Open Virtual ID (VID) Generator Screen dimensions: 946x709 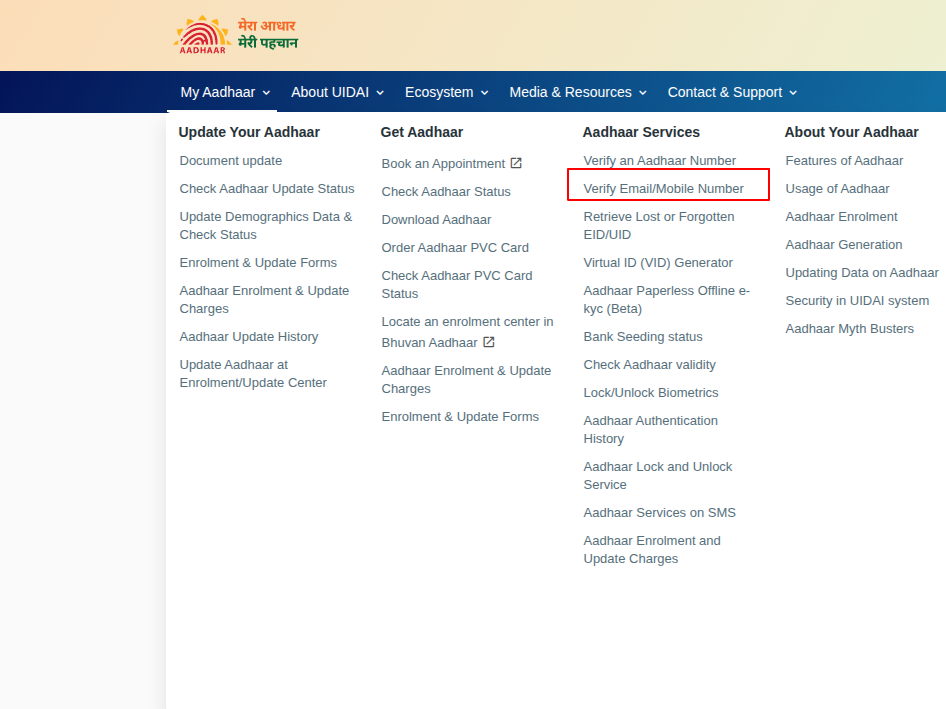pos(658,262)
